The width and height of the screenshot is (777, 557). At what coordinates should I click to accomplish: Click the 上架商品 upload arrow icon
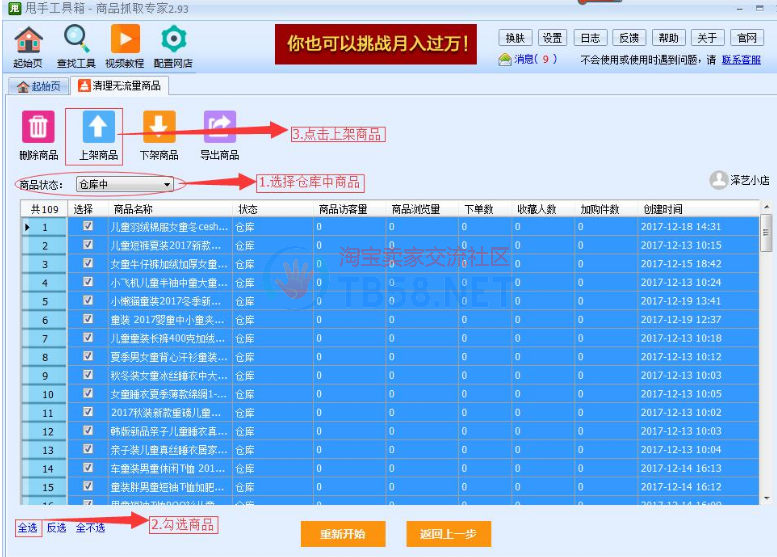tap(98, 128)
